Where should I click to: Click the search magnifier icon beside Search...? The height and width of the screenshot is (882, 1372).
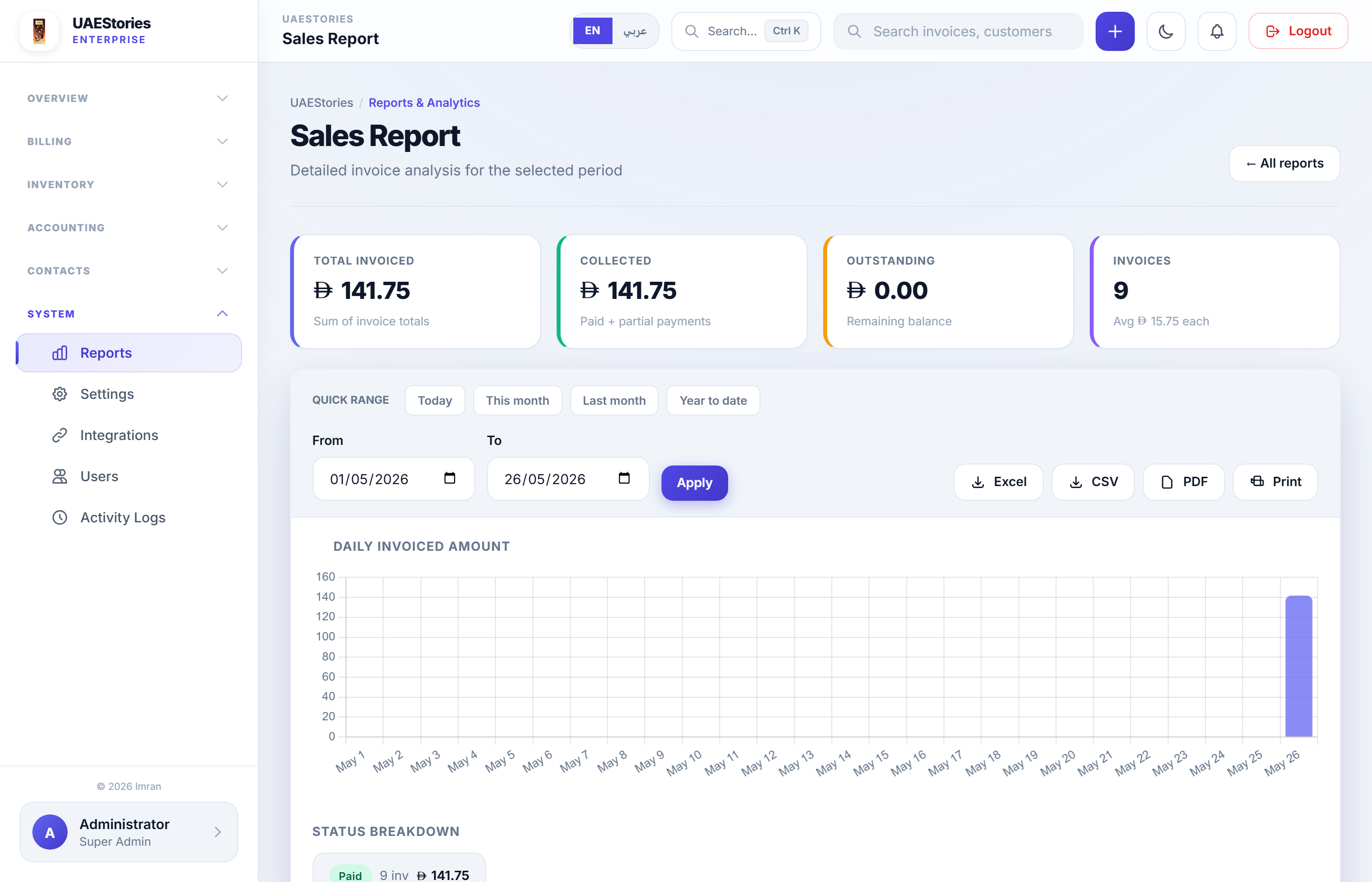coord(692,31)
